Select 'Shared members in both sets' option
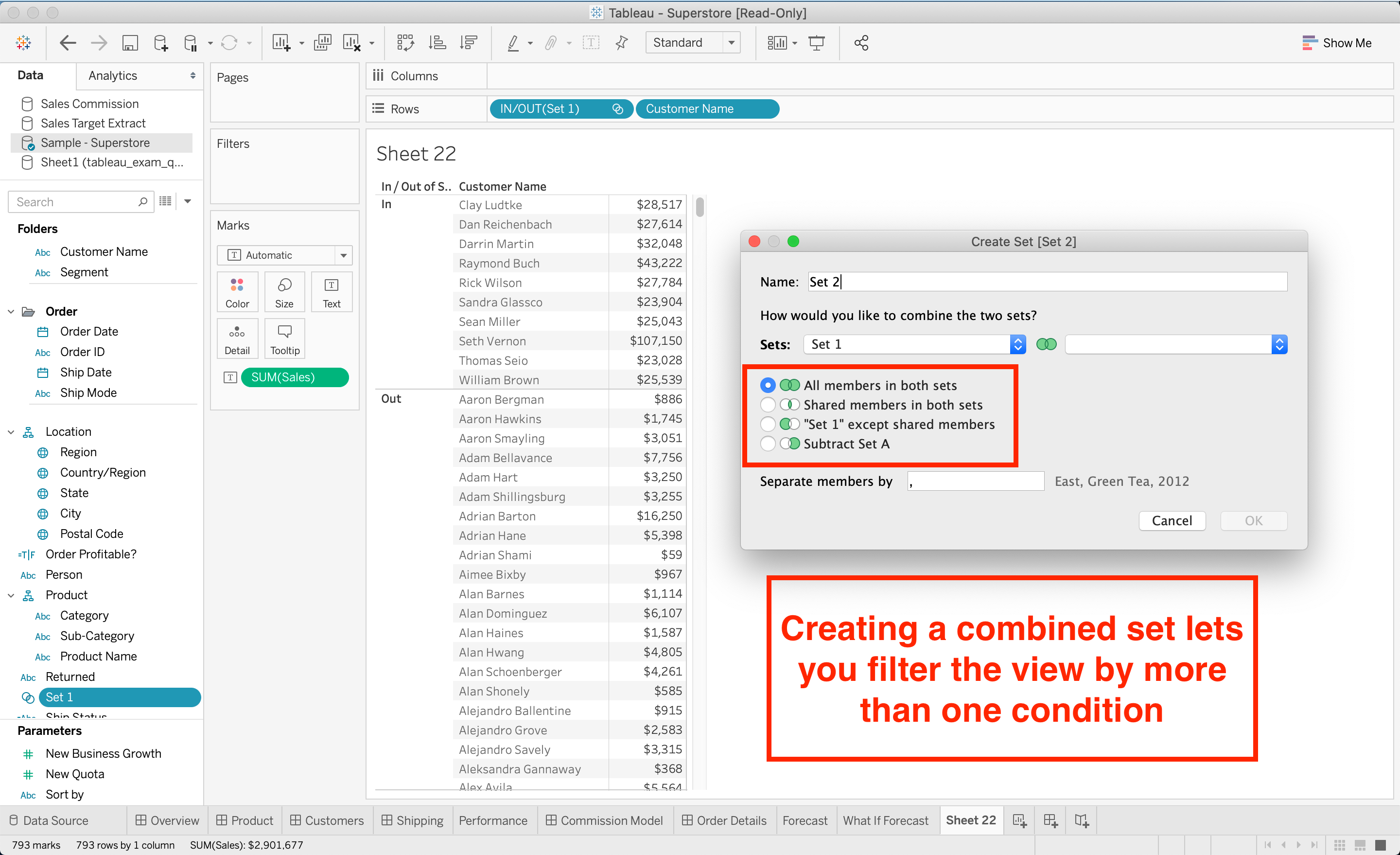The width and height of the screenshot is (1400, 855). pos(768,405)
